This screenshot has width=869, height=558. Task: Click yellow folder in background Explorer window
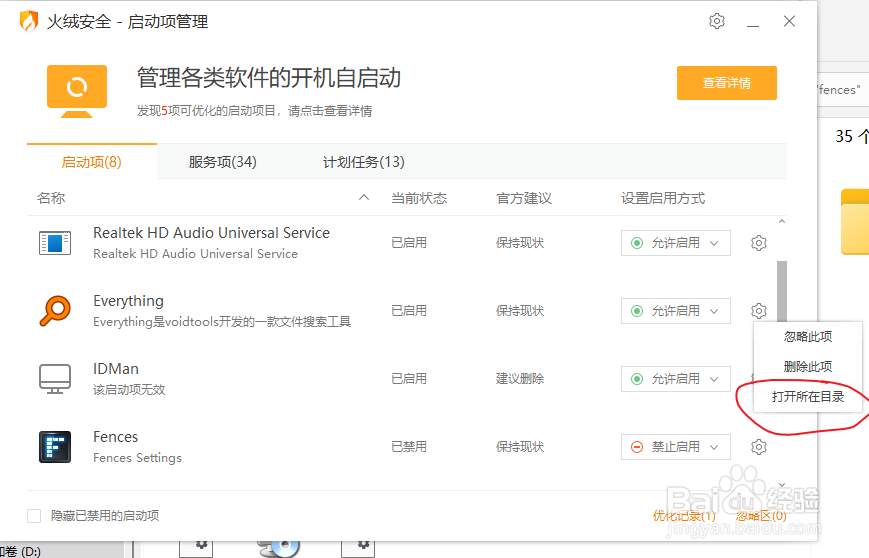click(x=855, y=222)
